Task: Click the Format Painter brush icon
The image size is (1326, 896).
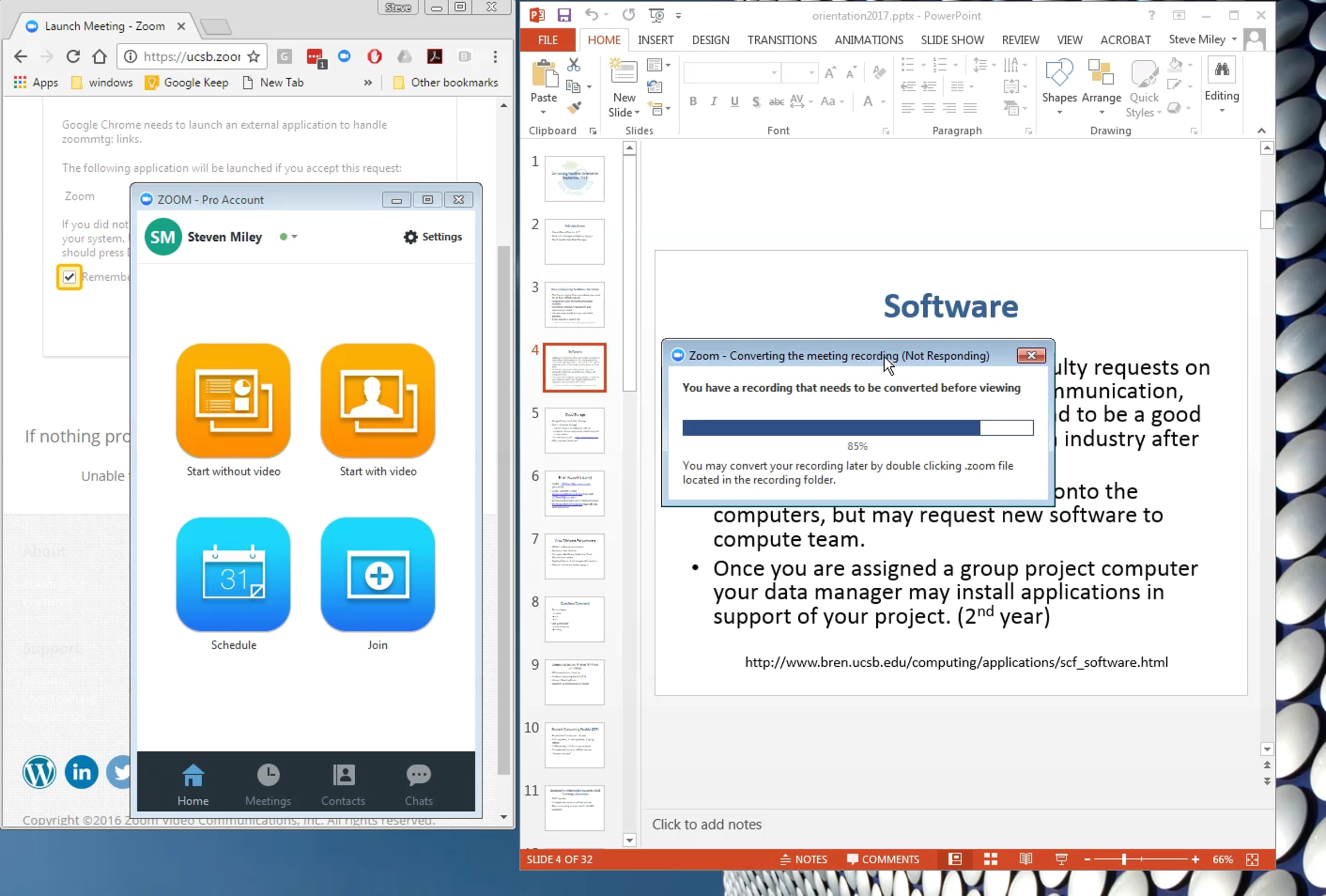Action: click(574, 108)
